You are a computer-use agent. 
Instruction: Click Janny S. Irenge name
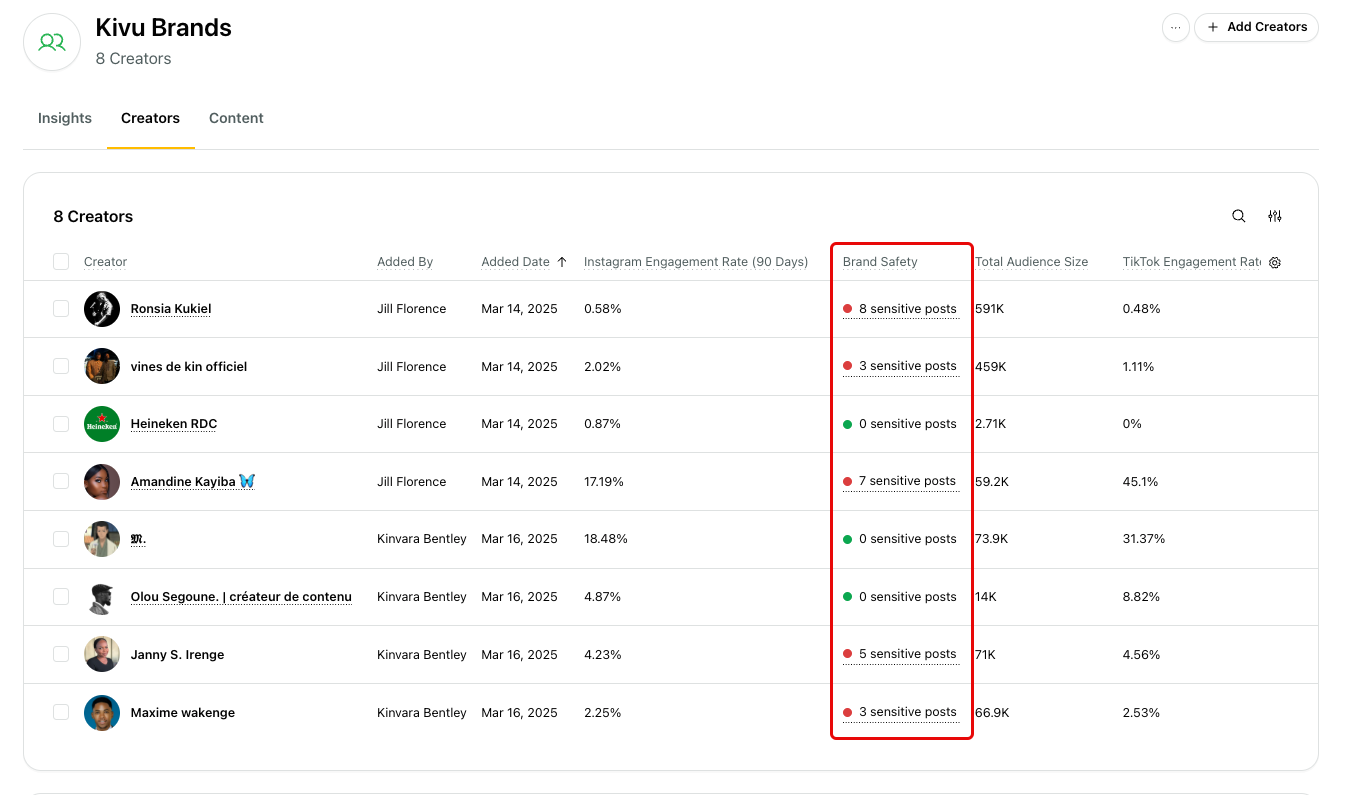coord(177,655)
